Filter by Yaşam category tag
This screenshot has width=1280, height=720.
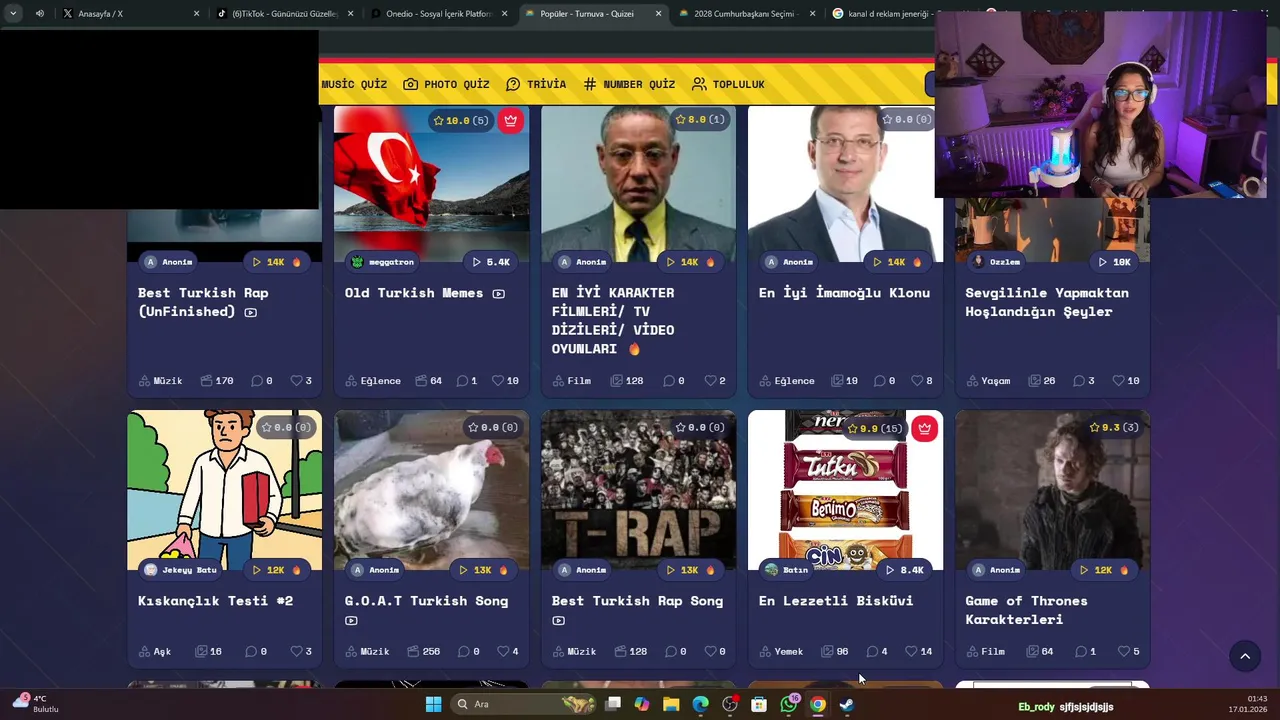(x=988, y=381)
